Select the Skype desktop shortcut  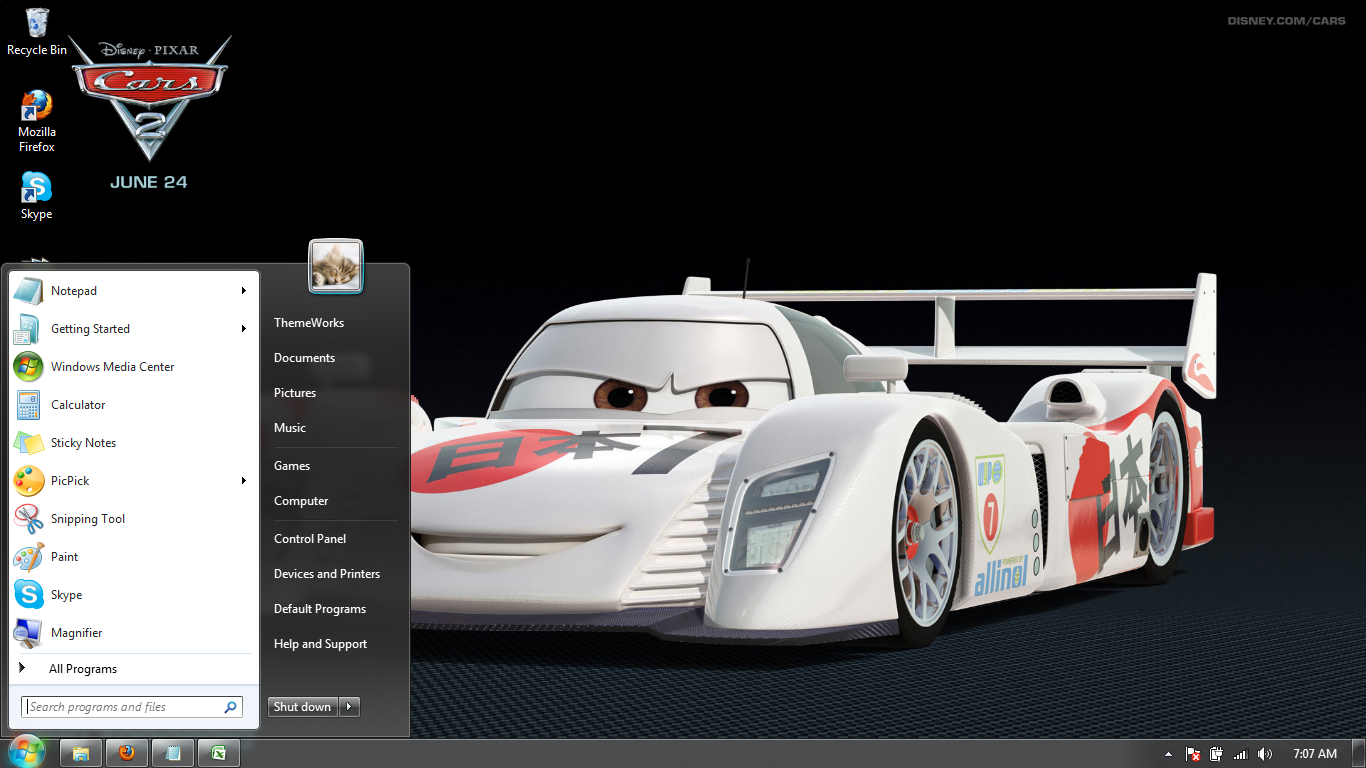[x=36, y=196]
